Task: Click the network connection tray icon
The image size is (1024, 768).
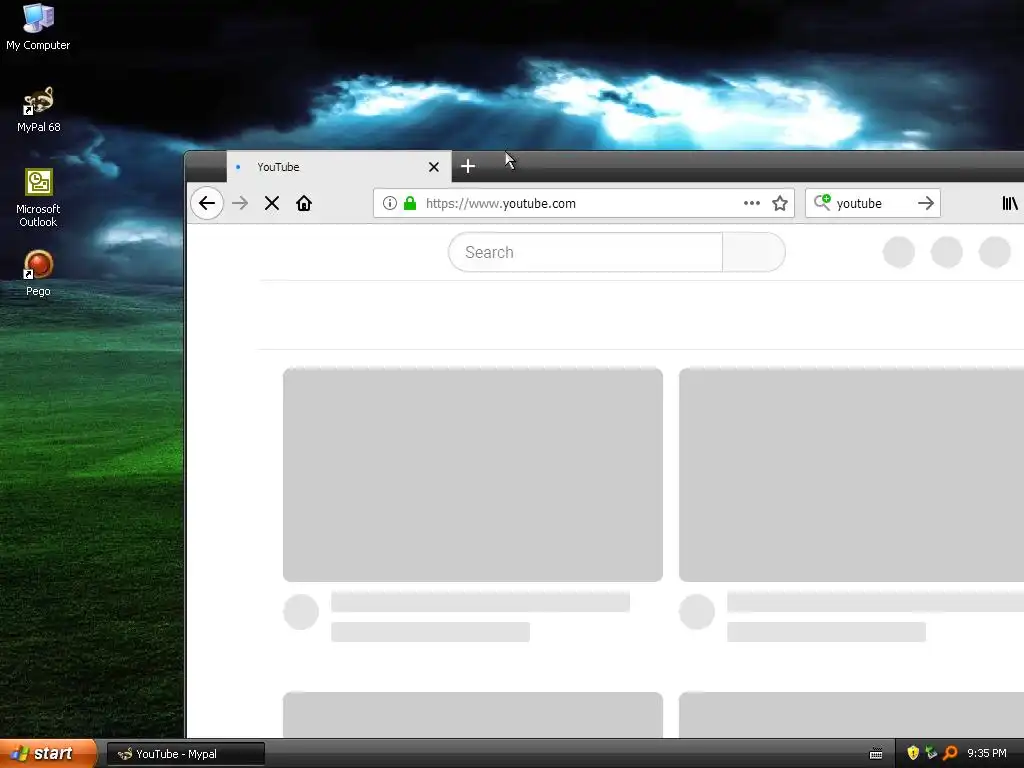Action: coord(931,753)
